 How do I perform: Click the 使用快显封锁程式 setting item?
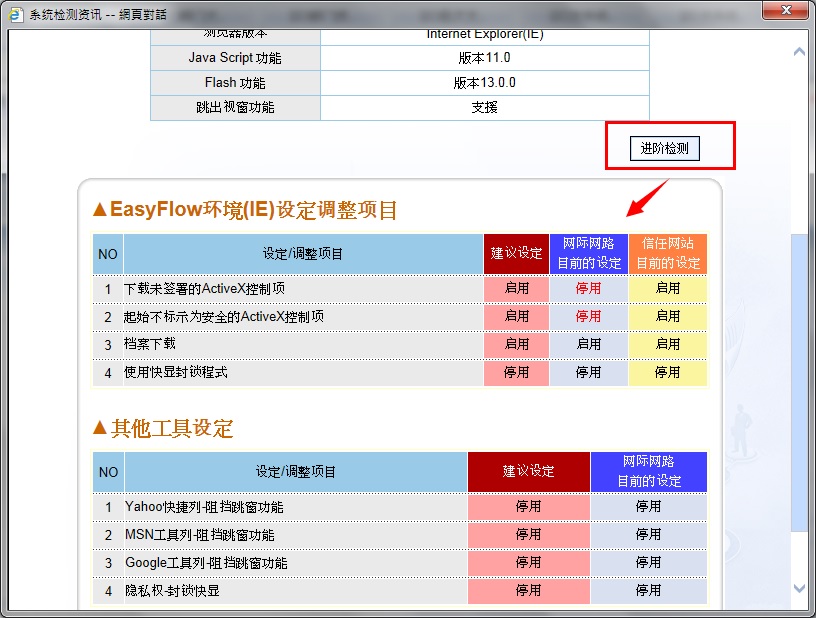[175, 372]
